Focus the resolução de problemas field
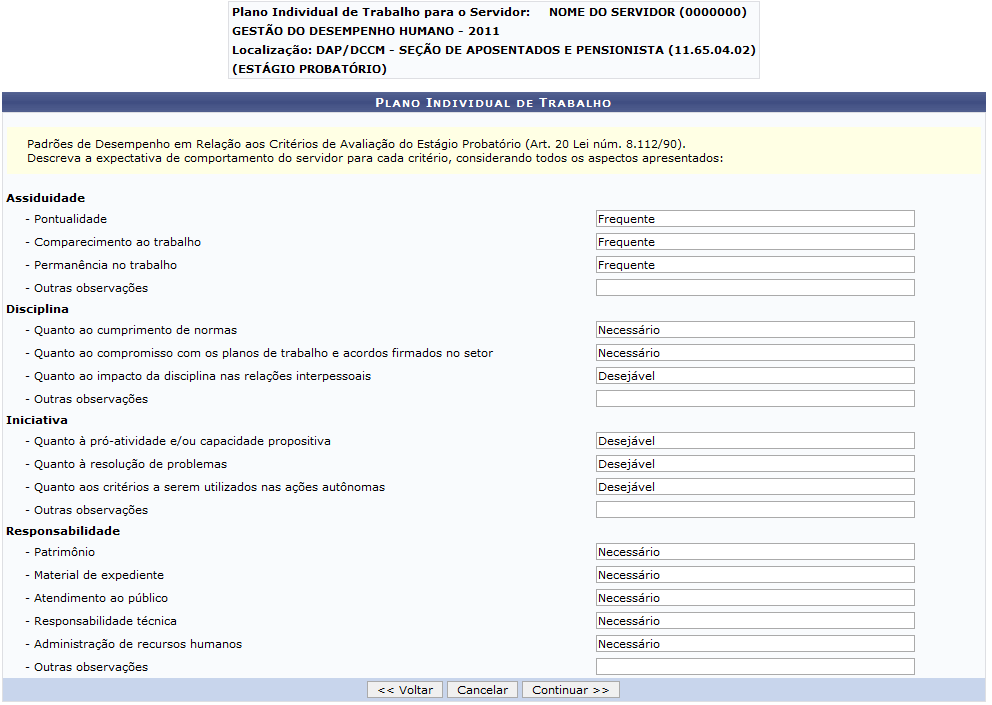Viewport: 992px width, 705px height. click(755, 464)
